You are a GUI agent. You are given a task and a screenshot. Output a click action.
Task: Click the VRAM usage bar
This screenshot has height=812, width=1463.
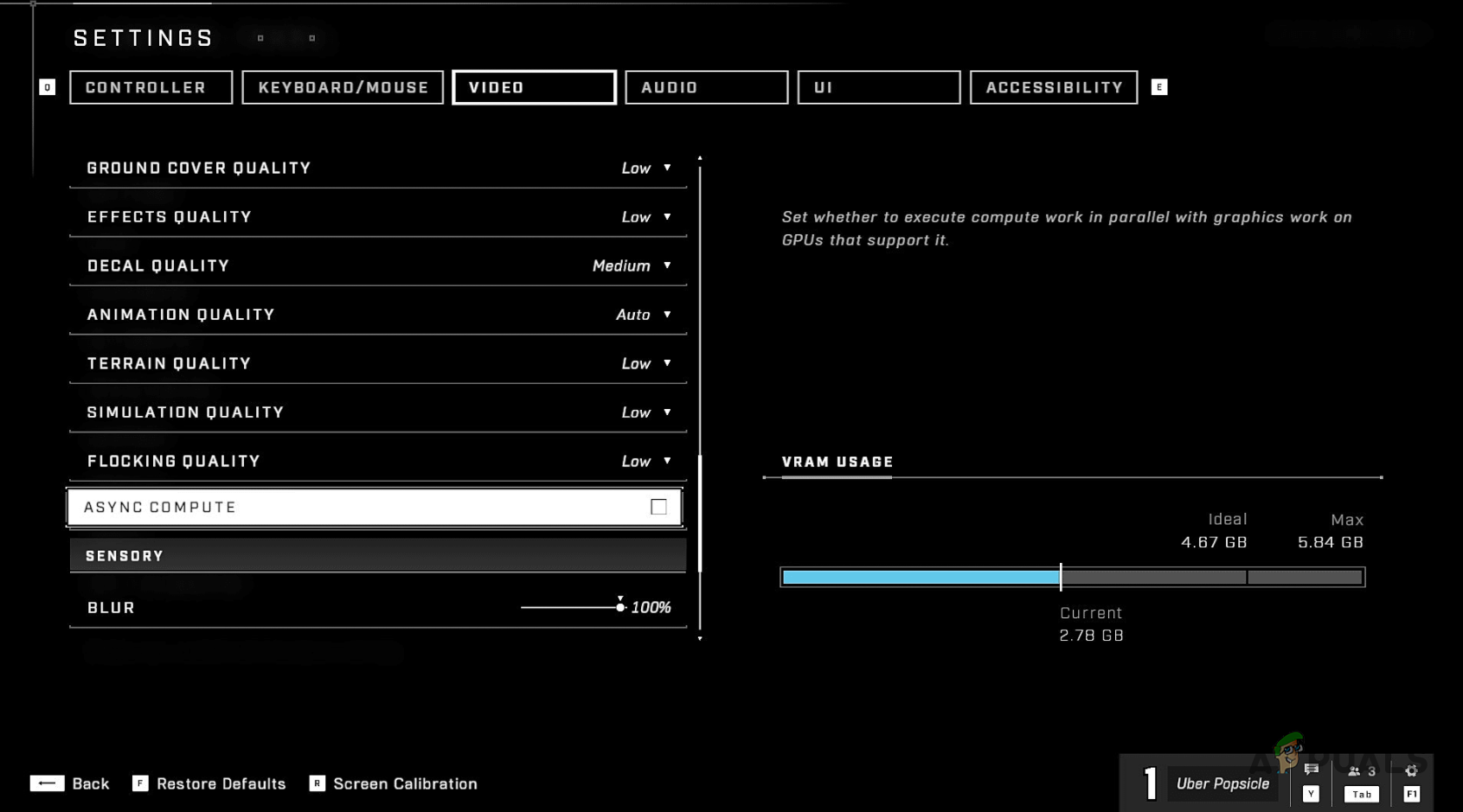(1073, 577)
